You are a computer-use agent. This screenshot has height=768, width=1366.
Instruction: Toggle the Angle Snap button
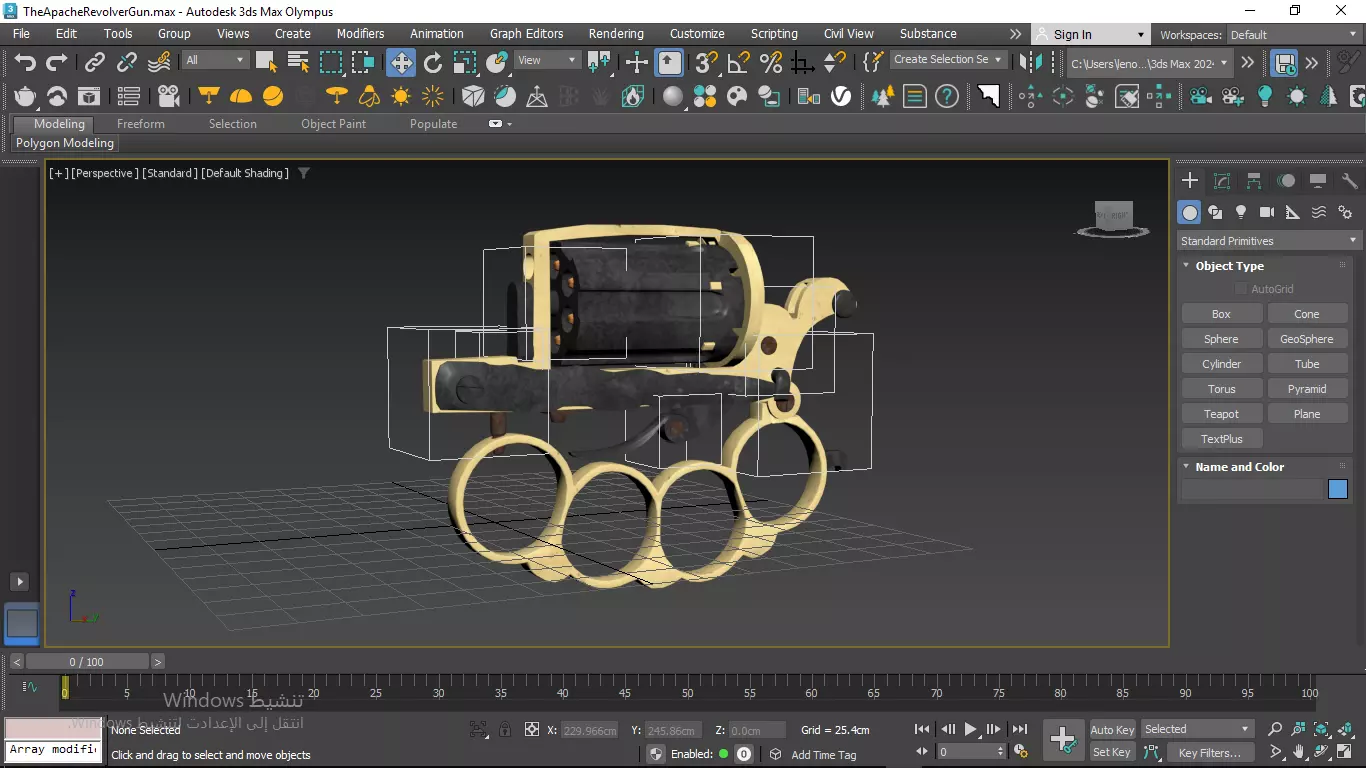coord(739,63)
